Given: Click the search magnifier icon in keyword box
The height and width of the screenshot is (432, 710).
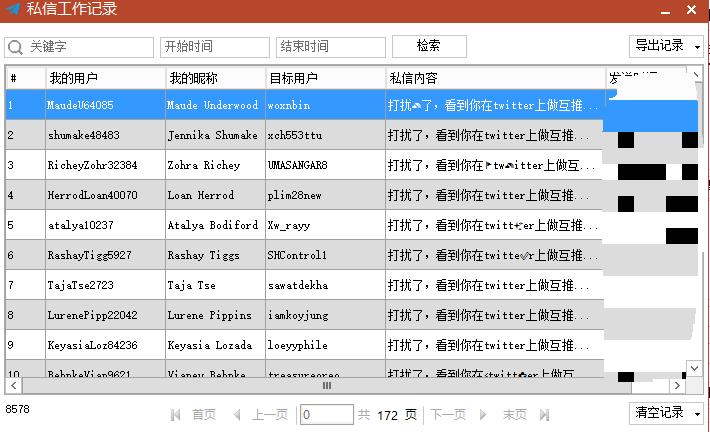Looking at the screenshot, I should [x=16, y=47].
